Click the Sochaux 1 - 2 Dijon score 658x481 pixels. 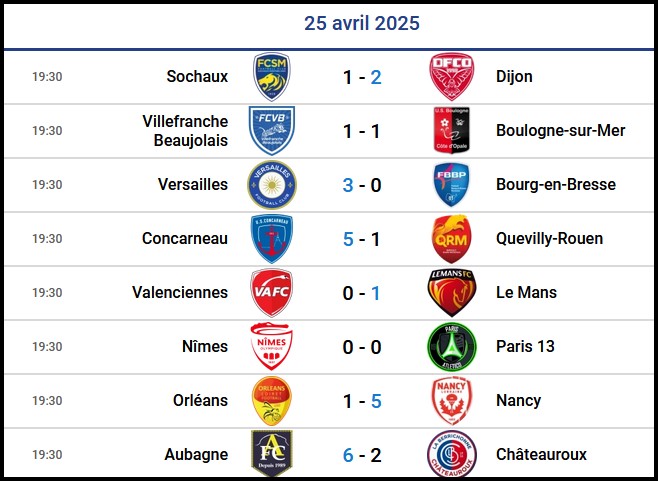[x=361, y=76]
